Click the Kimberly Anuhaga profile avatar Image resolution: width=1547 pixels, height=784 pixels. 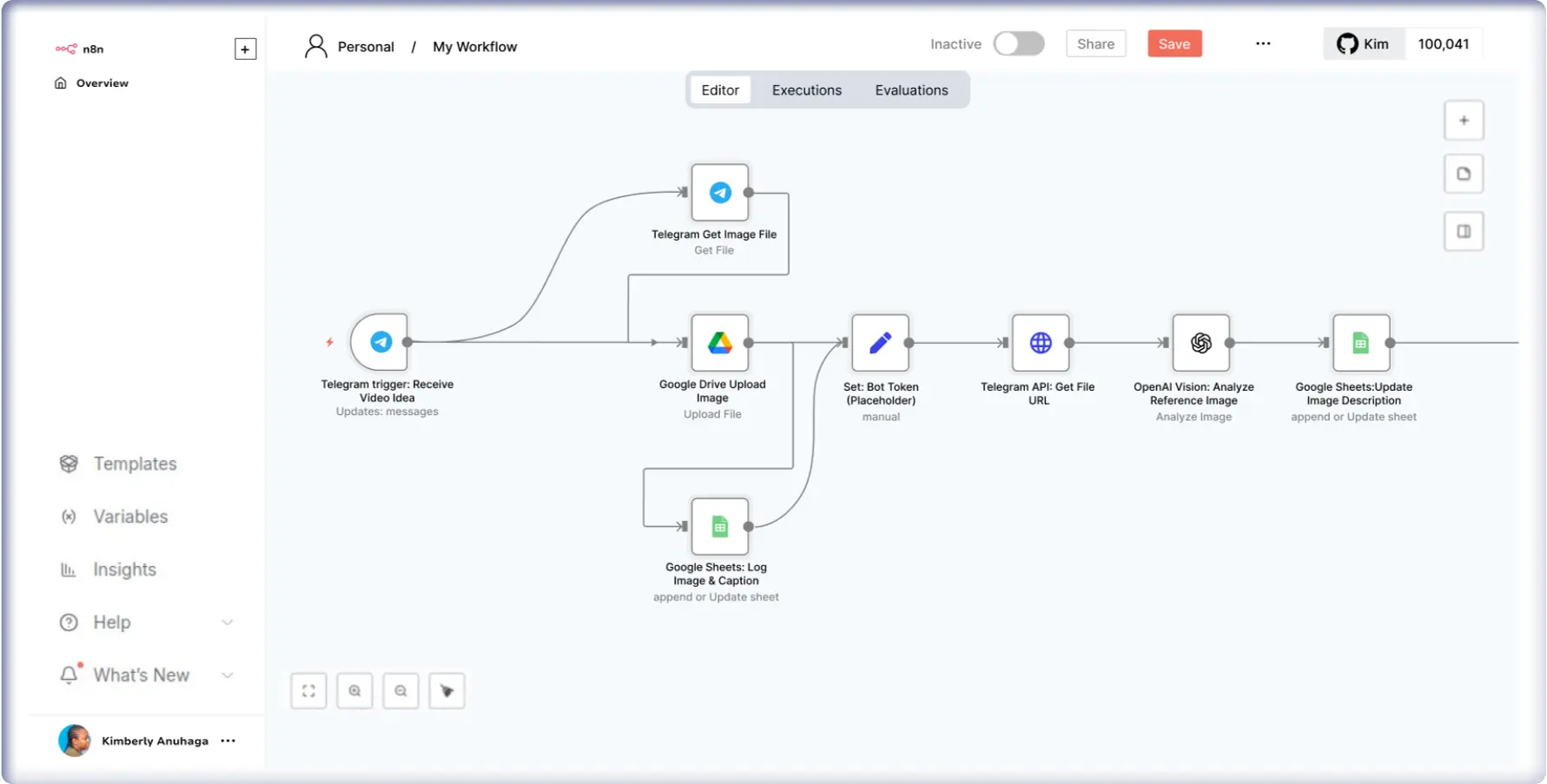tap(74, 741)
